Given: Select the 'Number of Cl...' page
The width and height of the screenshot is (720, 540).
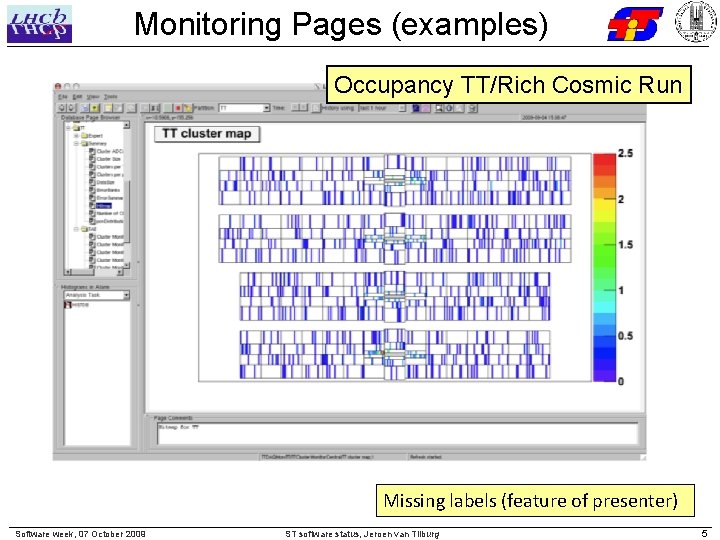Looking at the screenshot, I should (x=107, y=214).
